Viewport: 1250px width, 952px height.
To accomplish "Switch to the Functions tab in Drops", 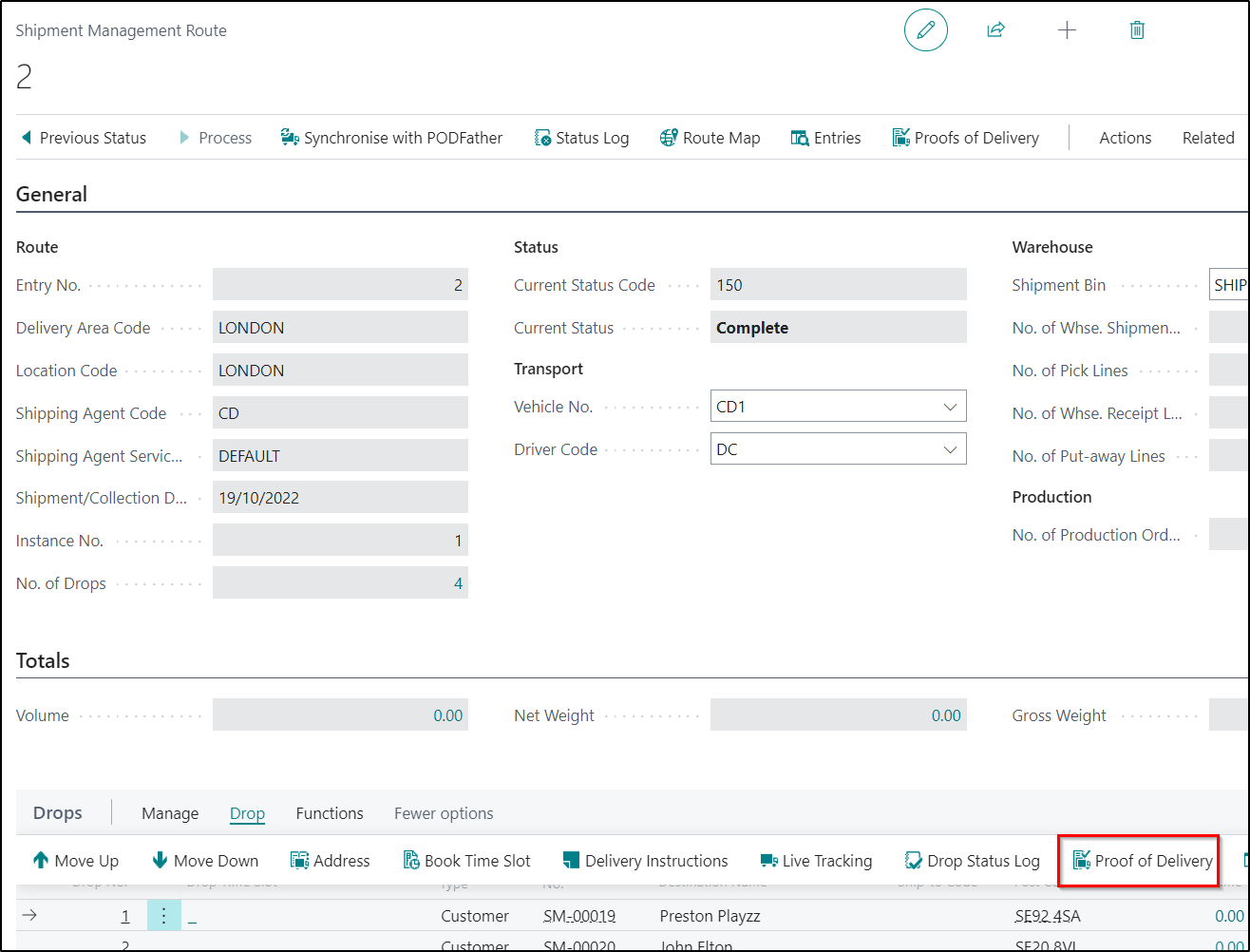I will coord(330,813).
